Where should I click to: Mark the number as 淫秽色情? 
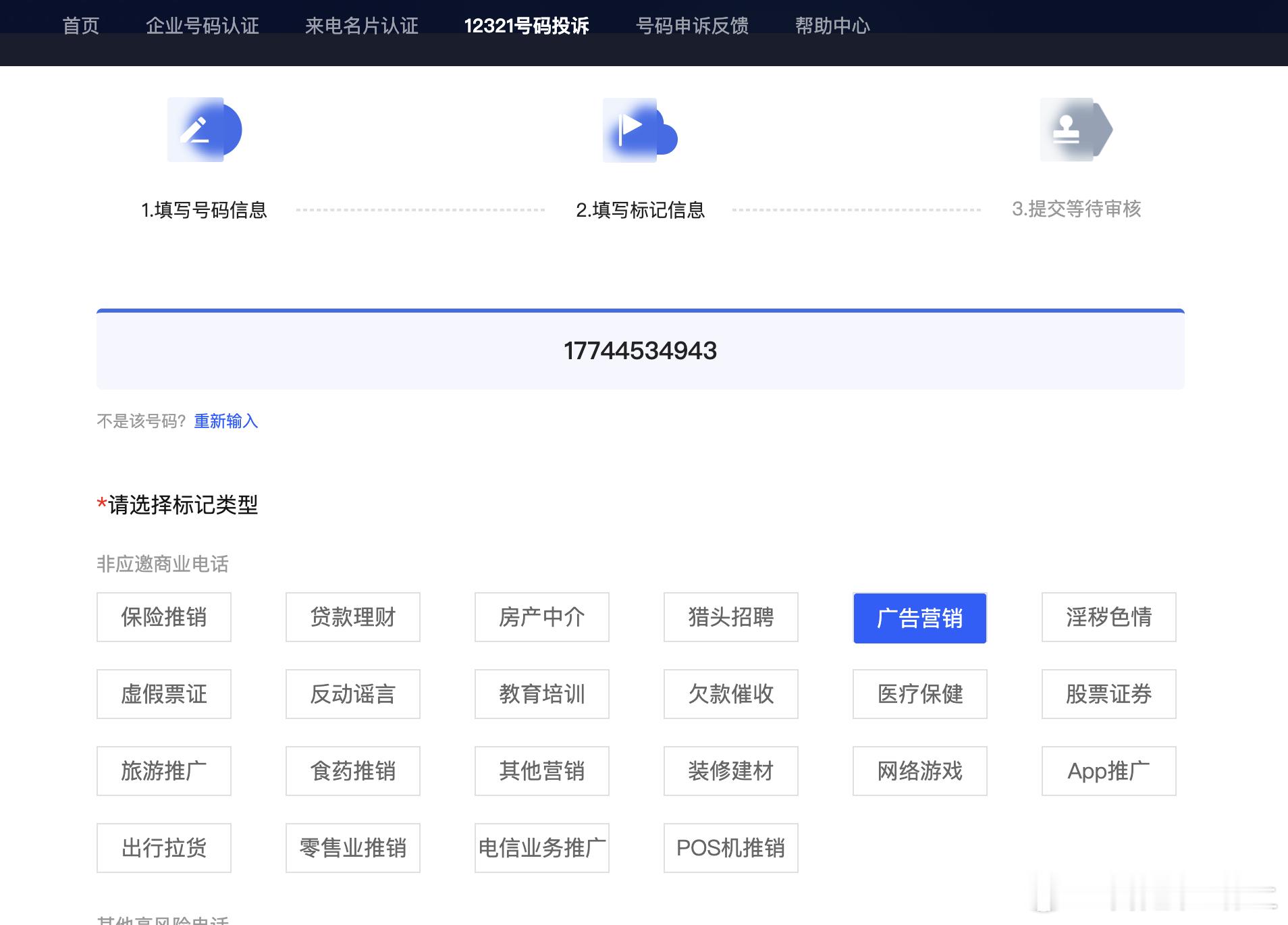(1109, 617)
